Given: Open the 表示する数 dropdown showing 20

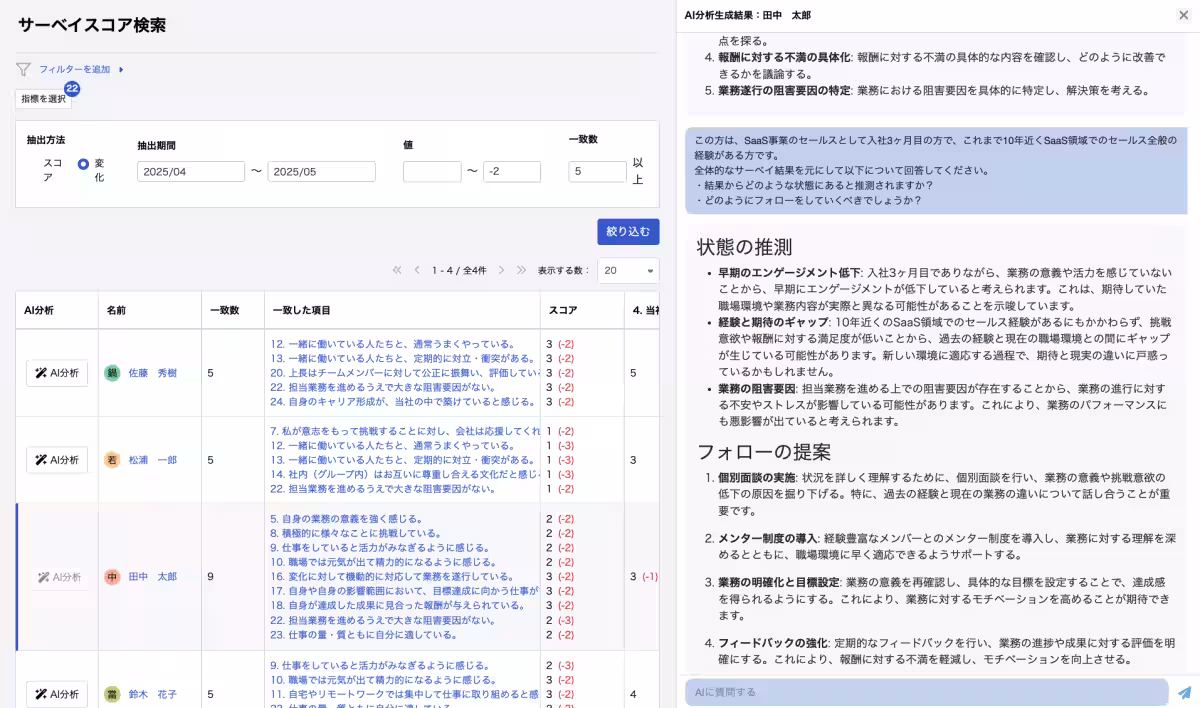Looking at the screenshot, I should 627,271.
